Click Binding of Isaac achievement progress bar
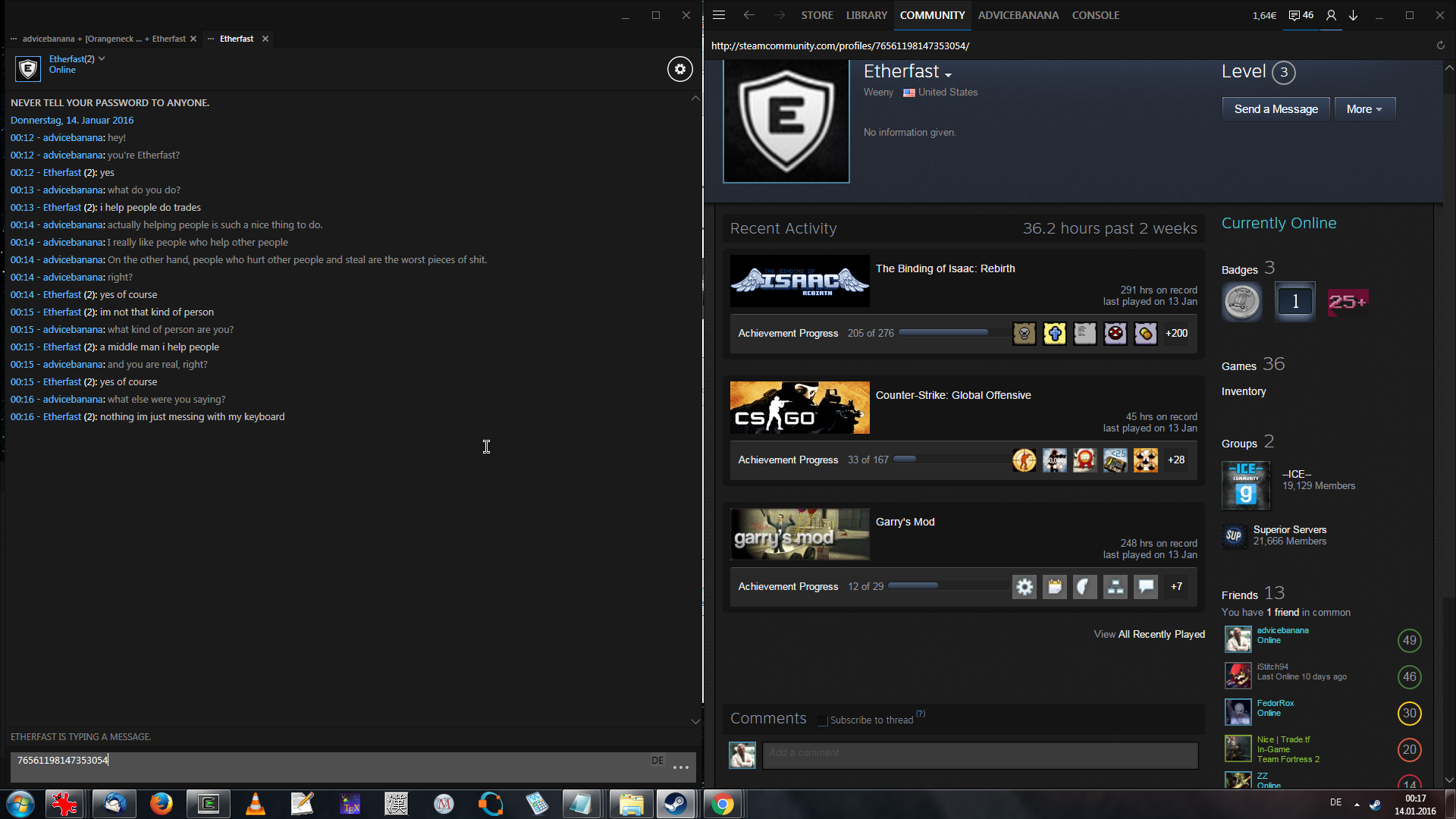 click(943, 333)
